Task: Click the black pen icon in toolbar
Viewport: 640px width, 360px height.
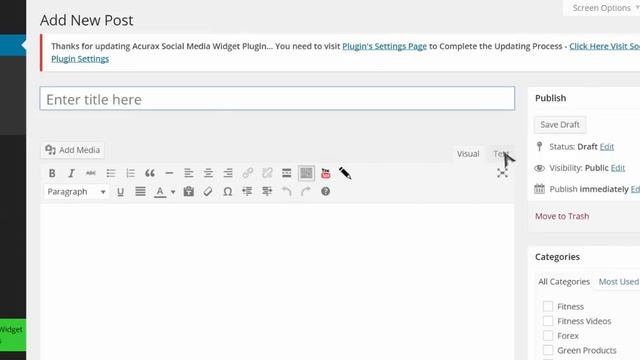Action: pos(345,173)
